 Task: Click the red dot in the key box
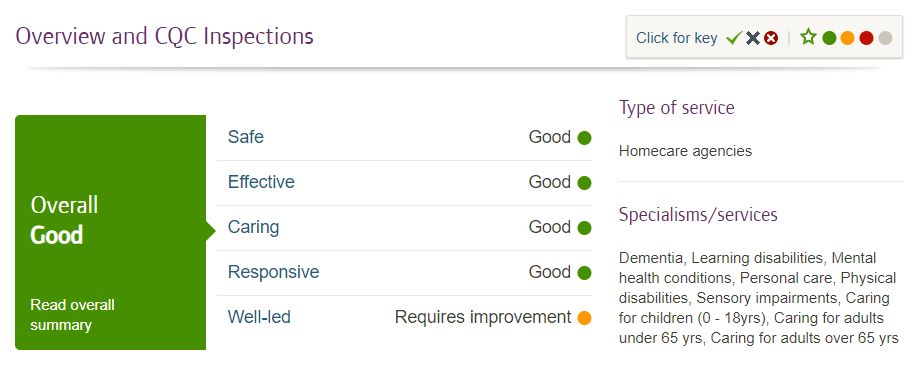866,38
